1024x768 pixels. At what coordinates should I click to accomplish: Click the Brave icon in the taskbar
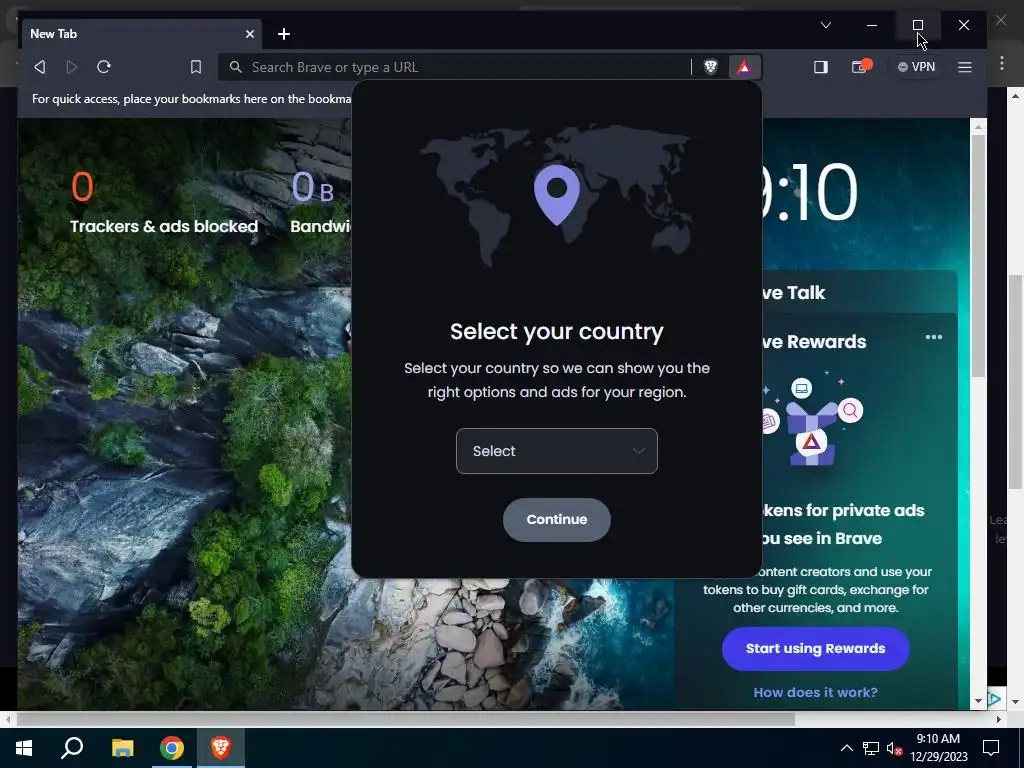[x=221, y=748]
